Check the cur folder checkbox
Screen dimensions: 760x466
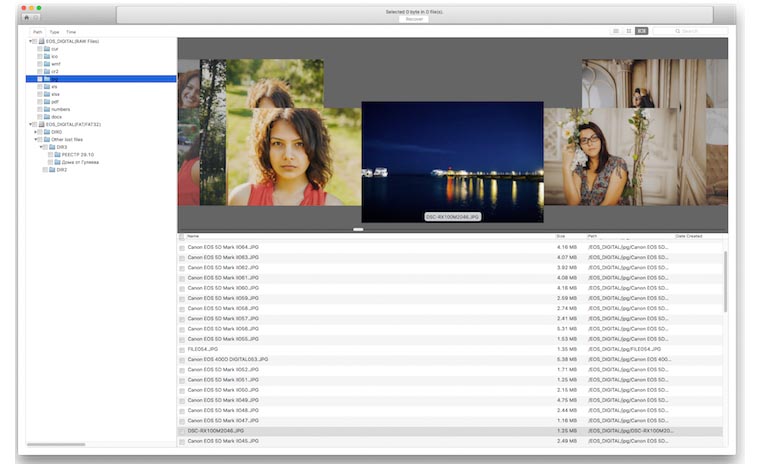click(40, 49)
